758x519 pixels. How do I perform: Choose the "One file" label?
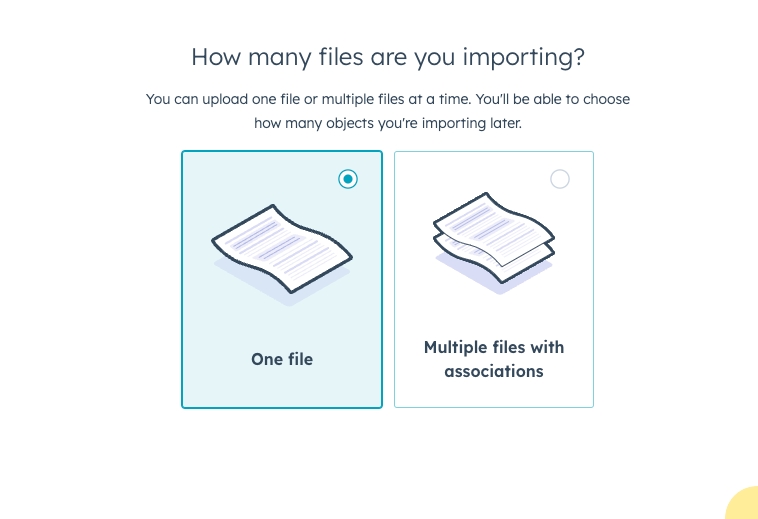282,358
